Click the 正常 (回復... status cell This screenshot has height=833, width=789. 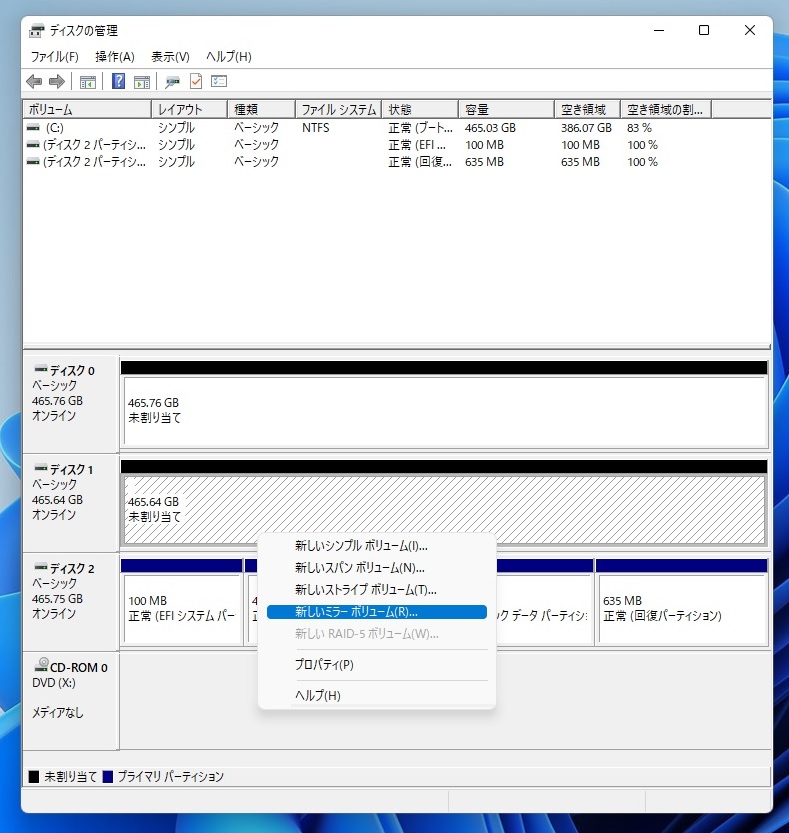[420, 162]
